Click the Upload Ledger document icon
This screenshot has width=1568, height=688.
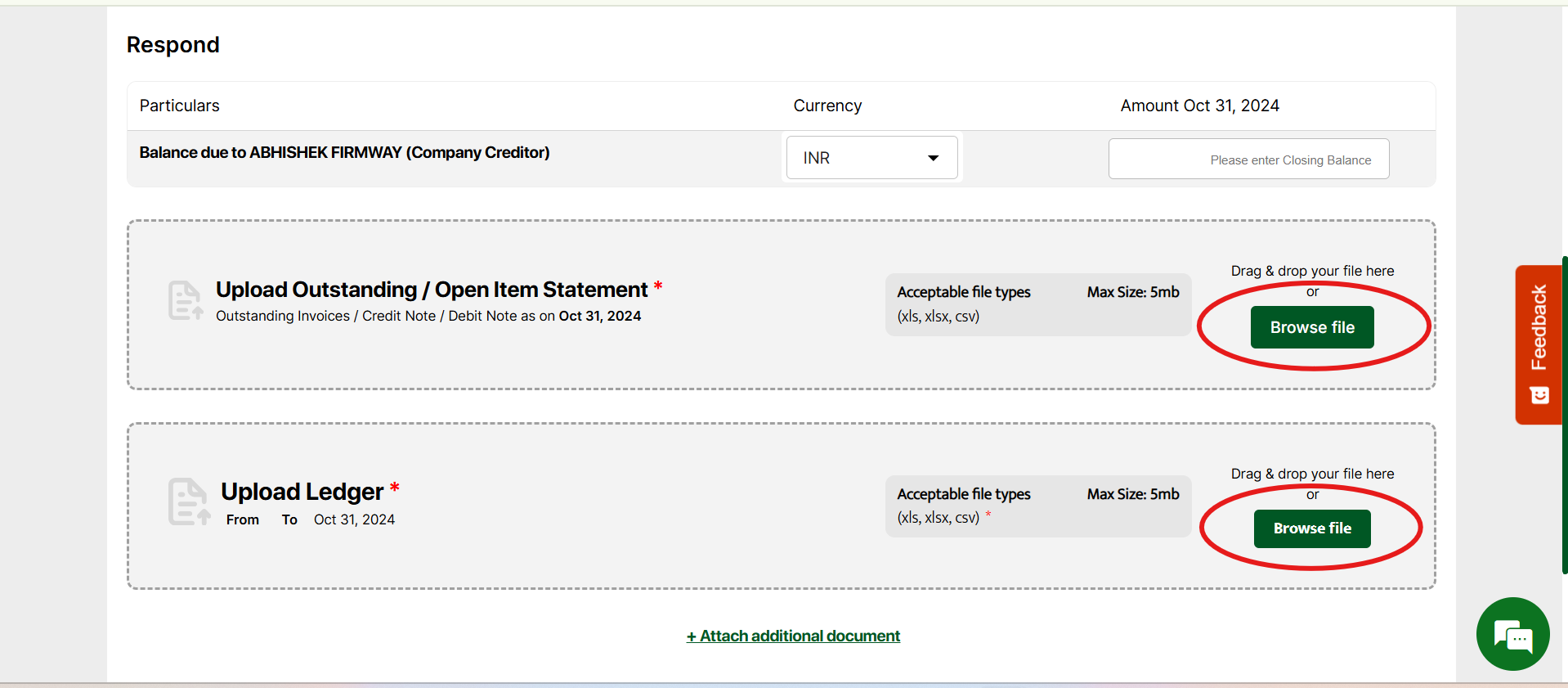pyautogui.click(x=189, y=501)
